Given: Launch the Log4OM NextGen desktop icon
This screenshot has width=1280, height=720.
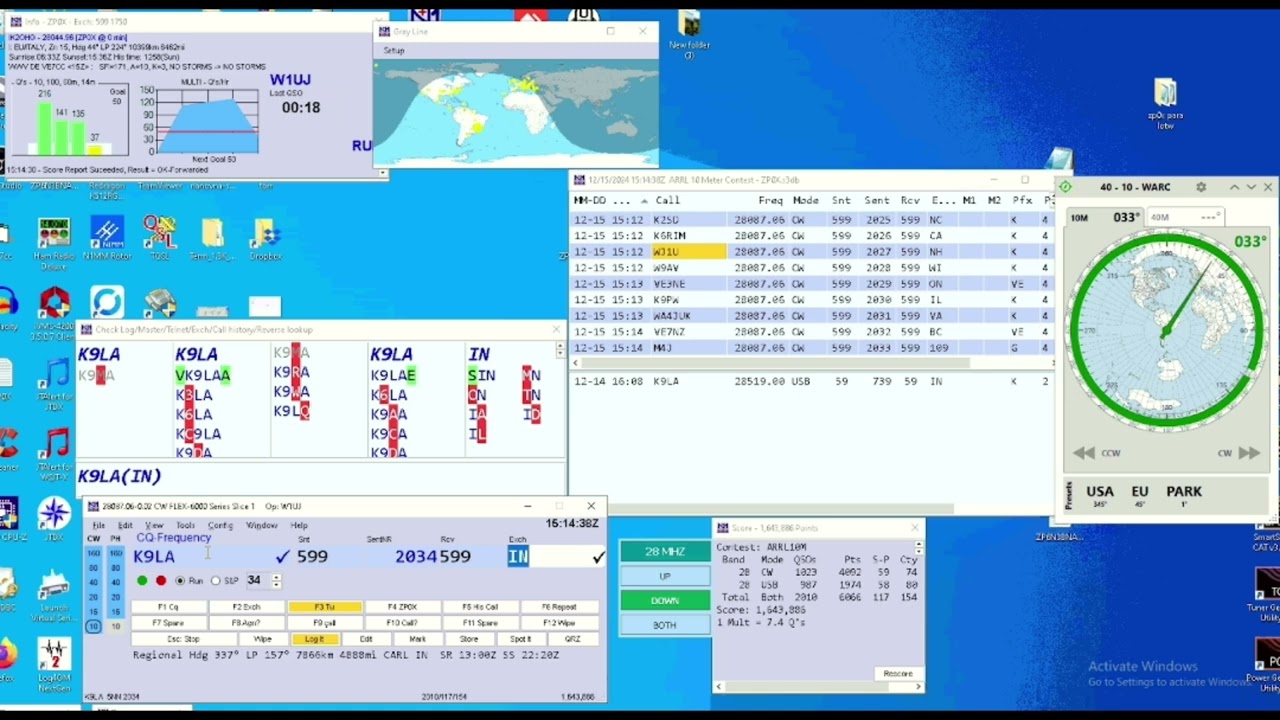Looking at the screenshot, I should click(x=54, y=665).
